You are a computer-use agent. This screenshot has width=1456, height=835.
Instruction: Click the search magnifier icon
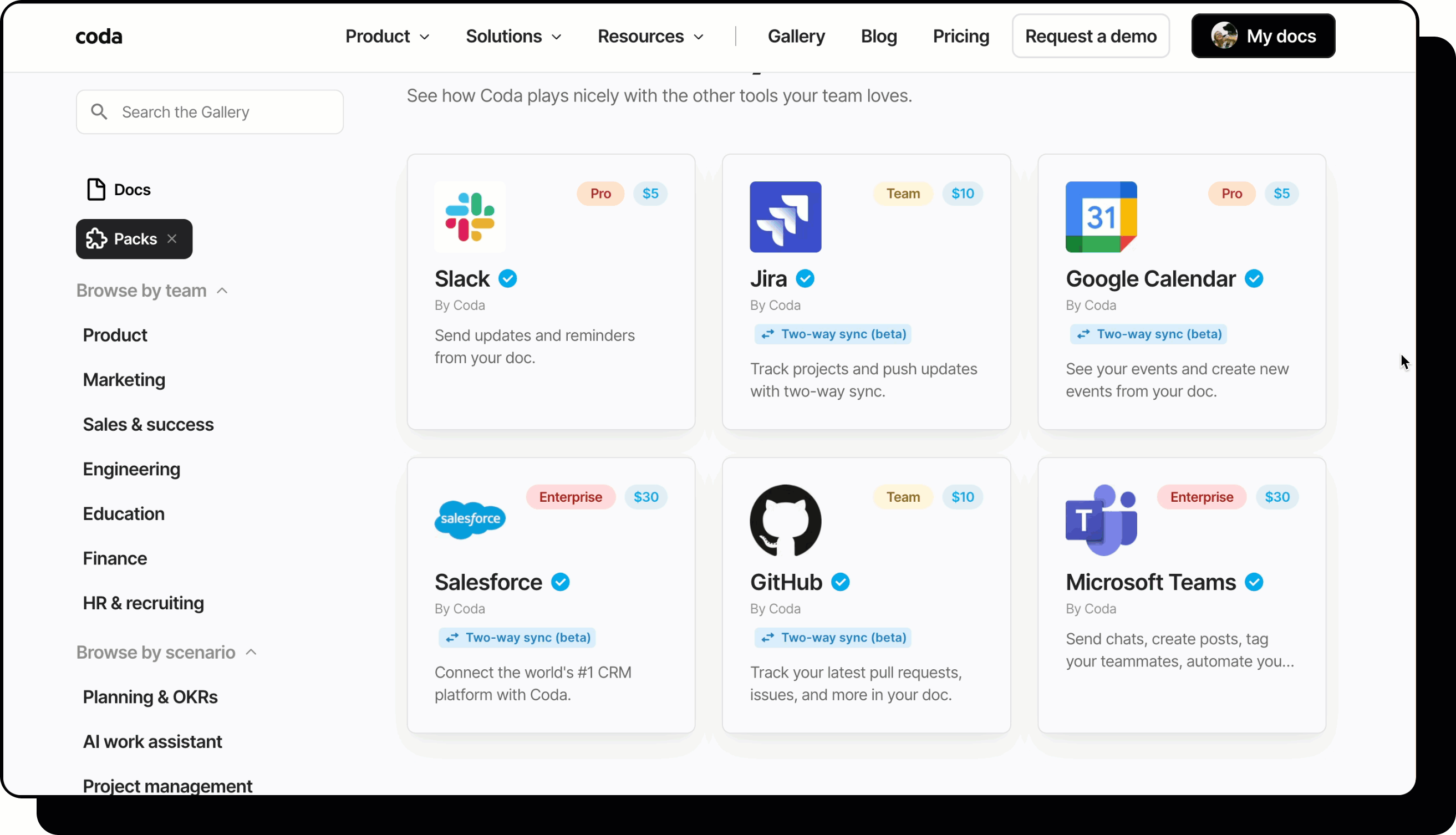tap(99, 111)
